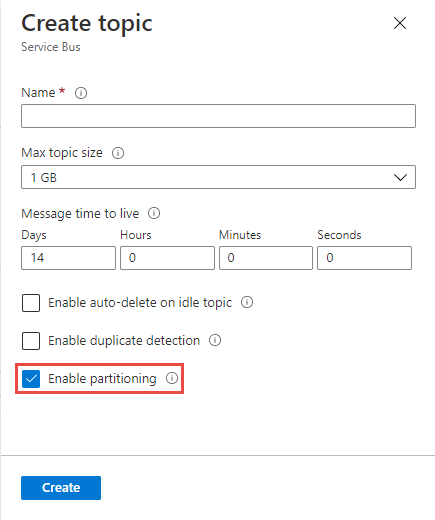Click the duplicate detection info icon

coord(215,340)
